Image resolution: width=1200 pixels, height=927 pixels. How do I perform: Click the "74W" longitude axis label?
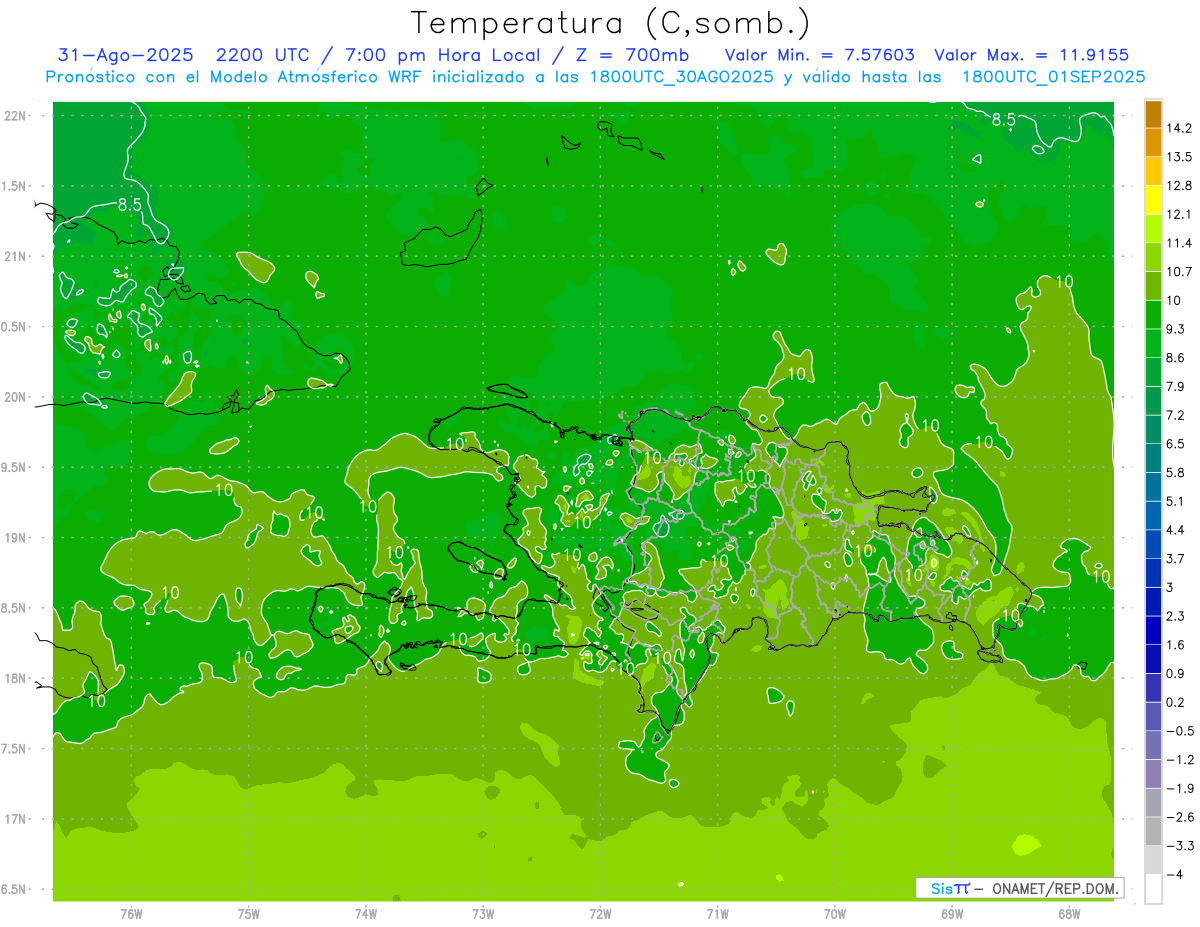click(x=366, y=914)
